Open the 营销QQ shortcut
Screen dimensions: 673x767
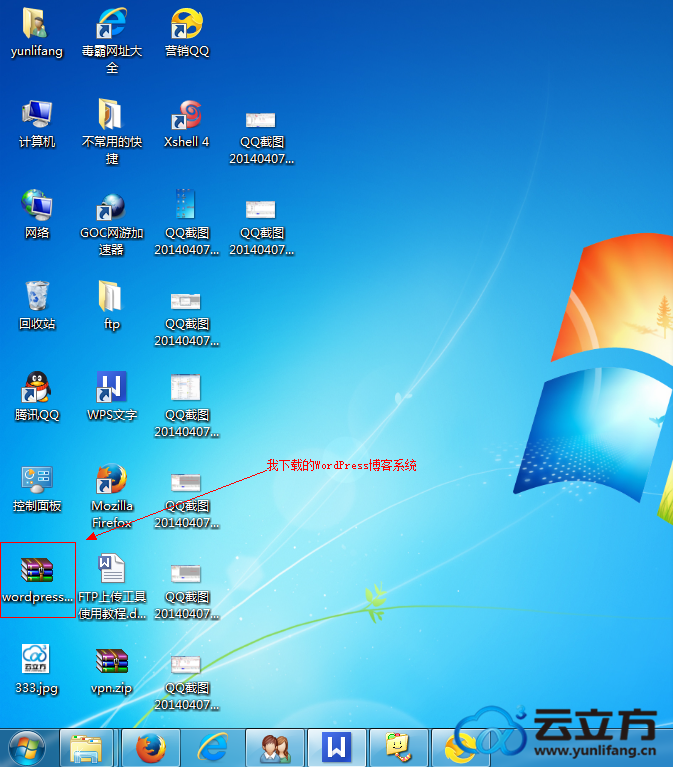coord(187,33)
